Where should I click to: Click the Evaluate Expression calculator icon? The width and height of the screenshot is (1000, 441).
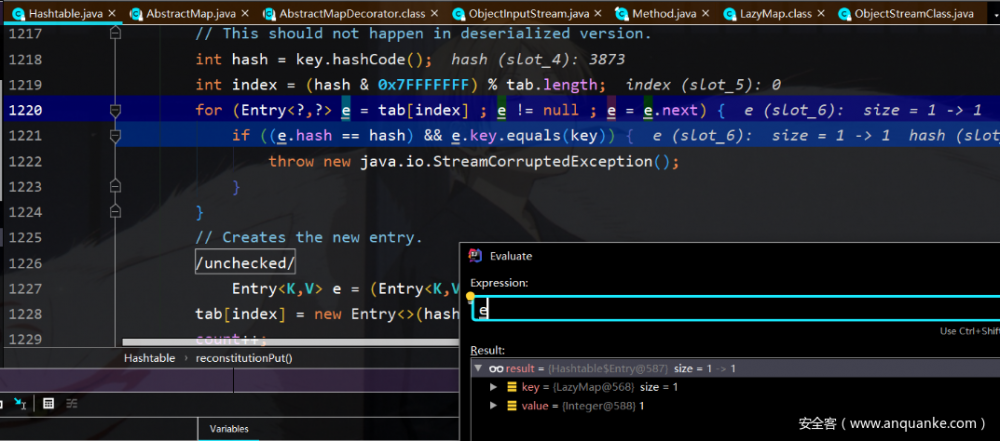pos(48,403)
